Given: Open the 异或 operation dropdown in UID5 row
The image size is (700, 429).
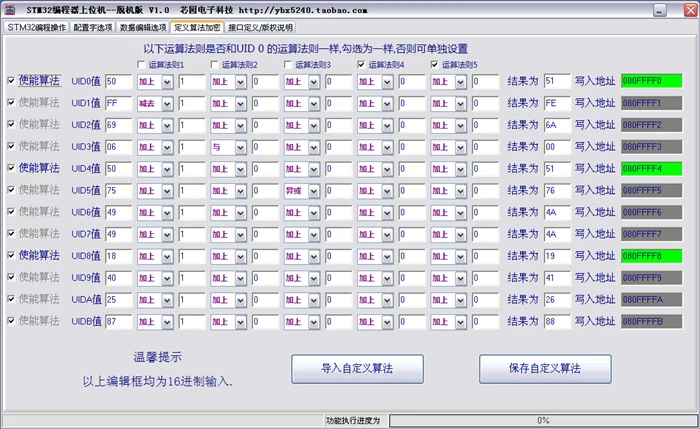Looking at the screenshot, I should click(x=313, y=190).
